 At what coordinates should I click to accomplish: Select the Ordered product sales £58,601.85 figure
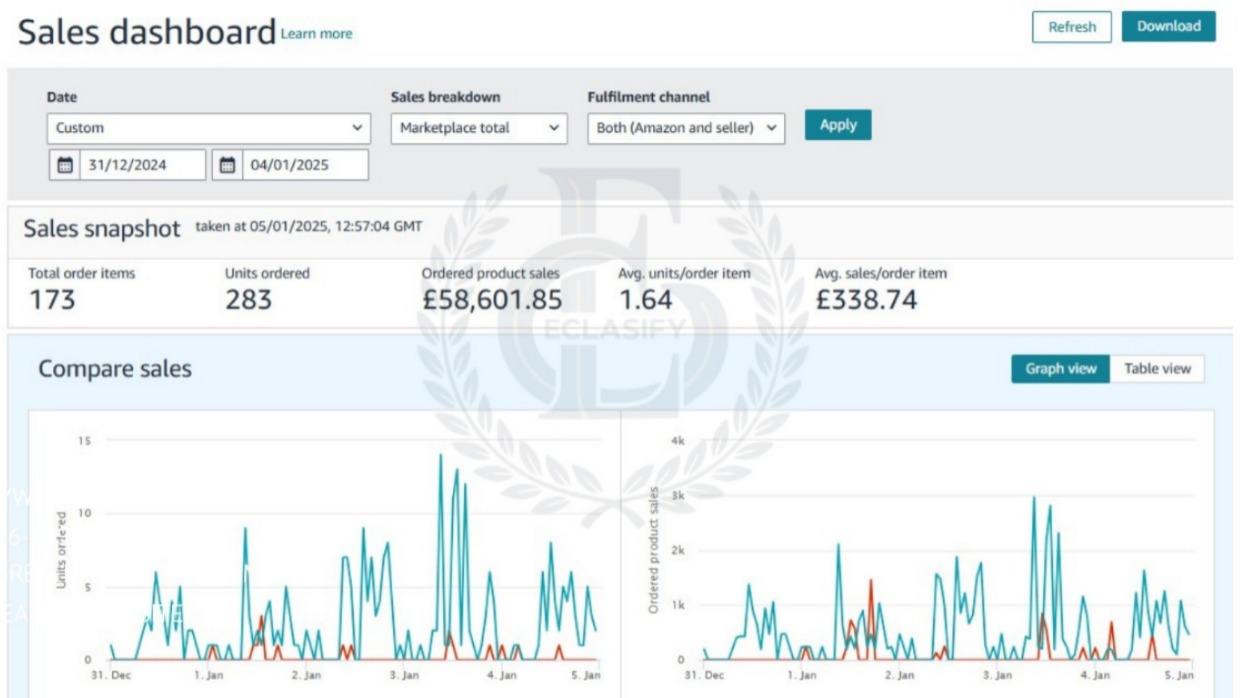coord(492,299)
